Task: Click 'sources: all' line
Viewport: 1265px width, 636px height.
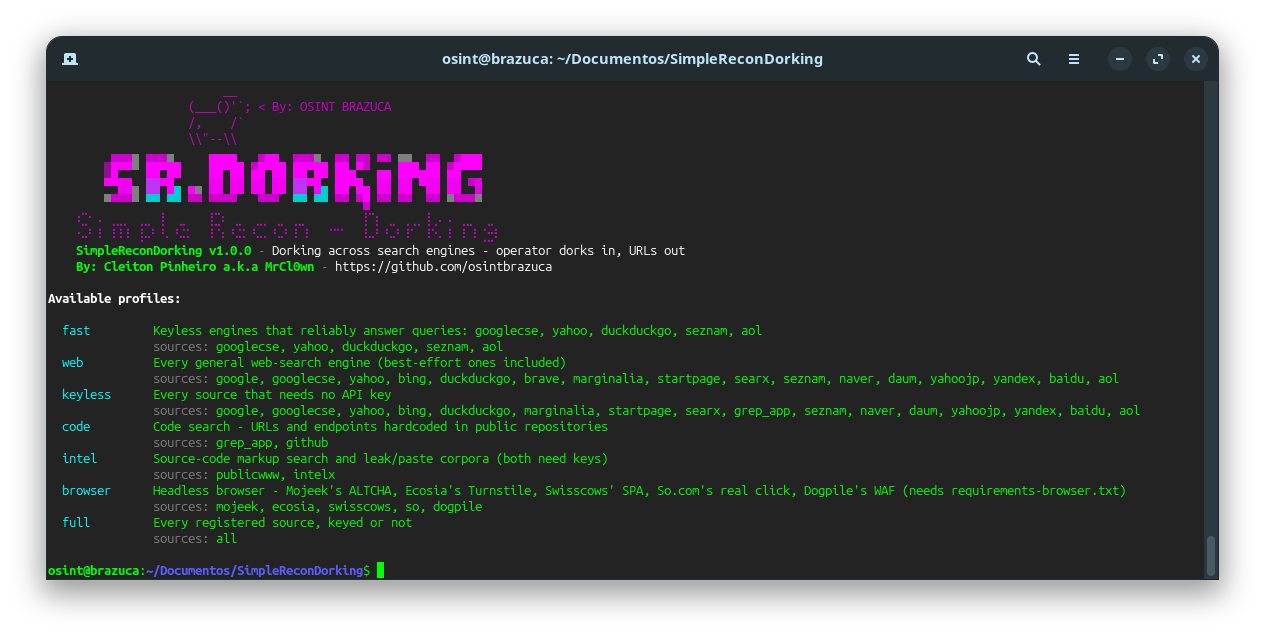Action: [195, 539]
